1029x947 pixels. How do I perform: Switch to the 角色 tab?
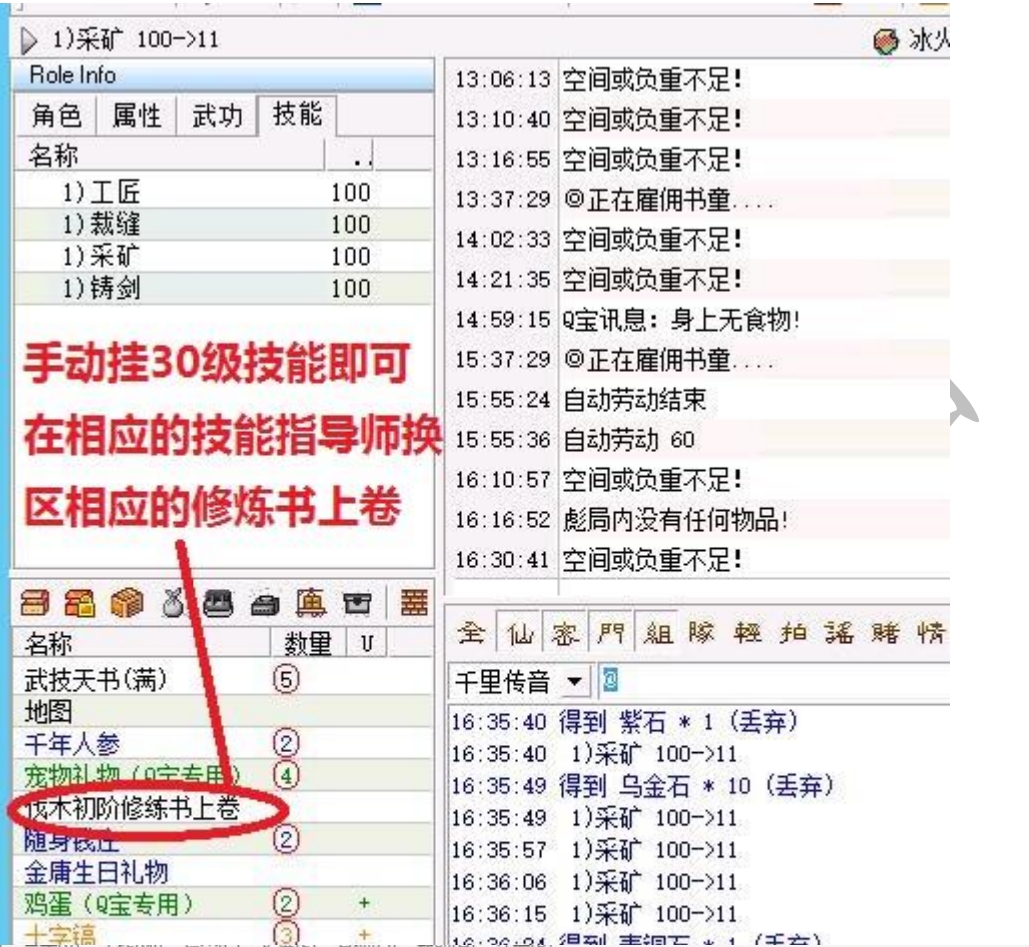pos(56,116)
